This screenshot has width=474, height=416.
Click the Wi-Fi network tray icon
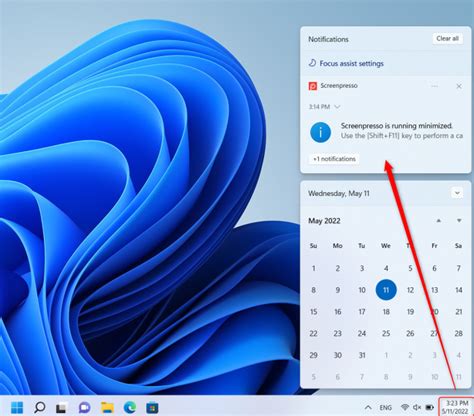[x=405, y=407]
